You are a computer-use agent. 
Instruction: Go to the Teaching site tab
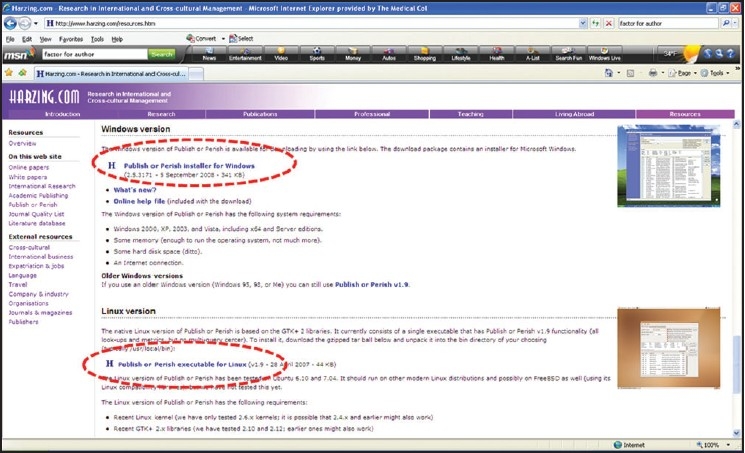coord(470,114)
